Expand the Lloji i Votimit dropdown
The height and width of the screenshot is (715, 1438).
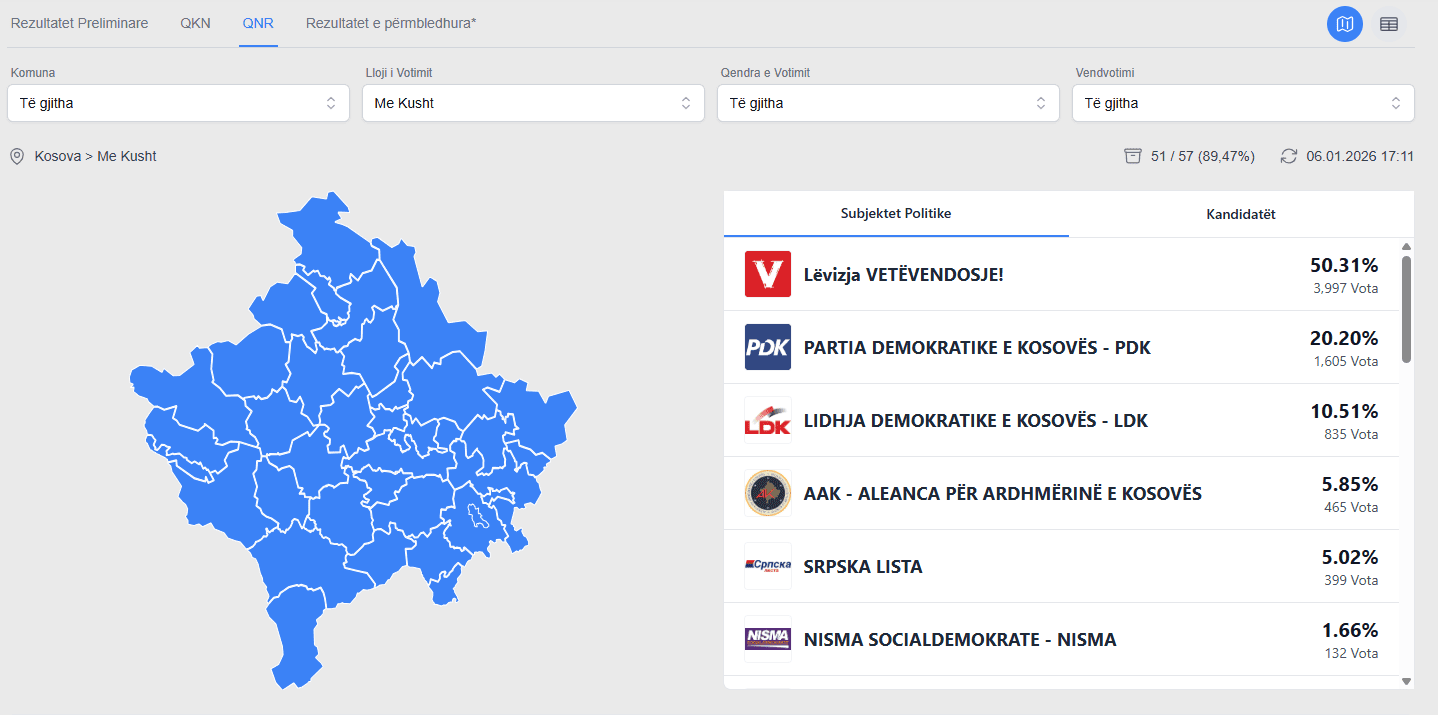[533, 103]
